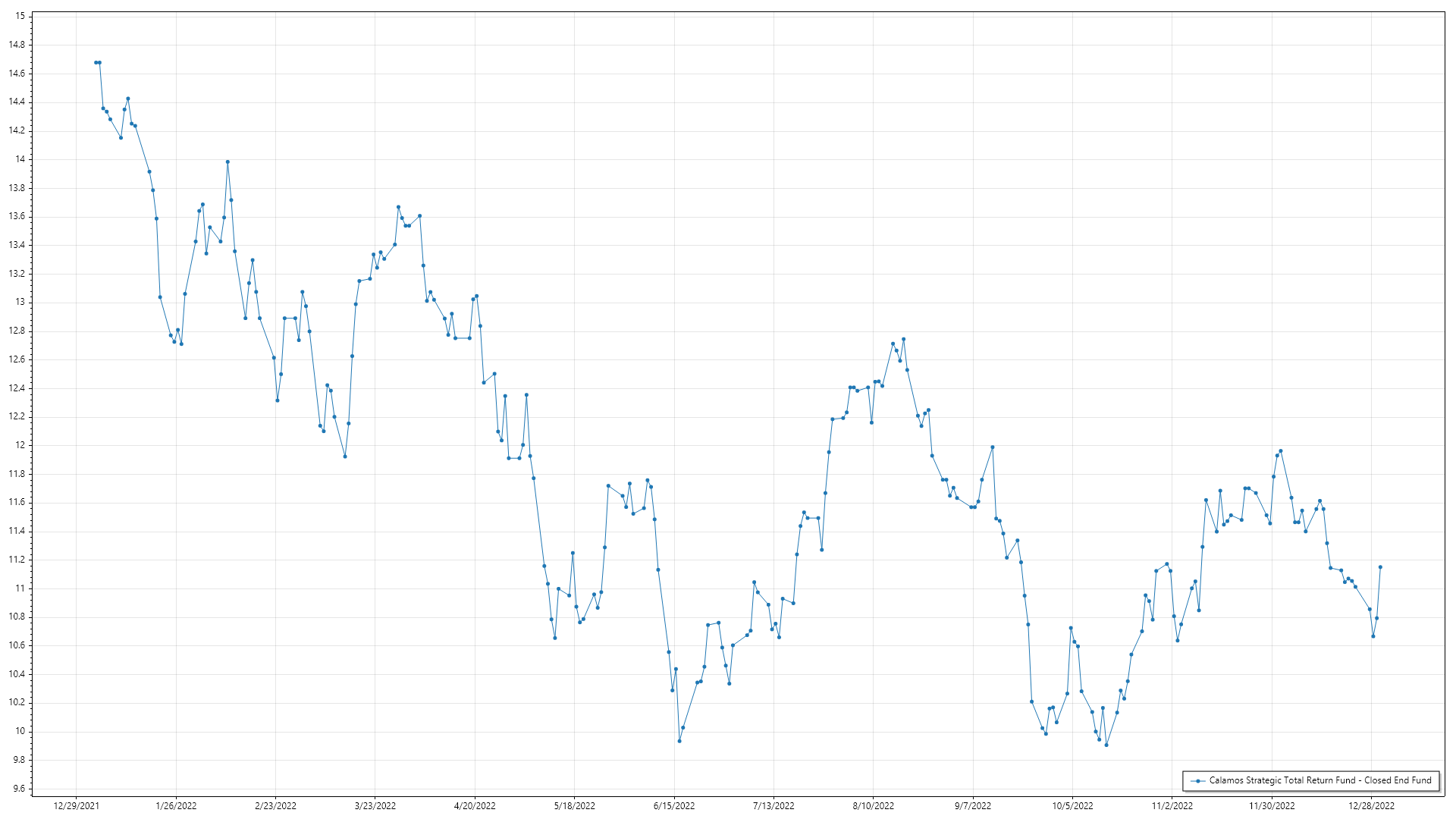The height and width of the screenshot is (819, 1456).
Task: Click the 15 label on the y-axis
Action: pos(19,16)
